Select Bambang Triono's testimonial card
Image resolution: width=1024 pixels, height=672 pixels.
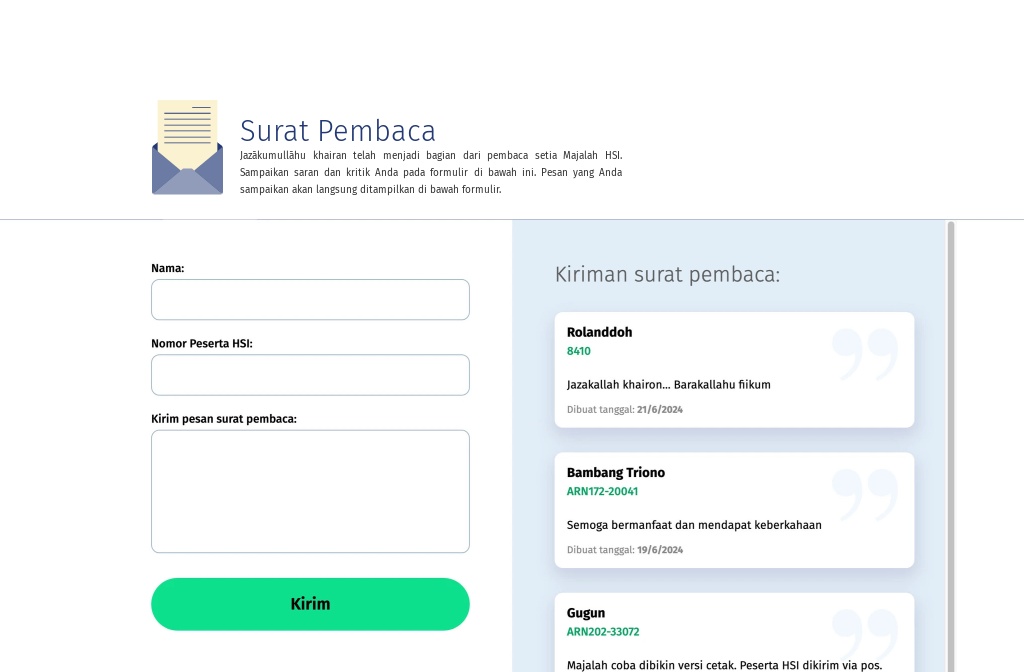(x=734, y=510)
